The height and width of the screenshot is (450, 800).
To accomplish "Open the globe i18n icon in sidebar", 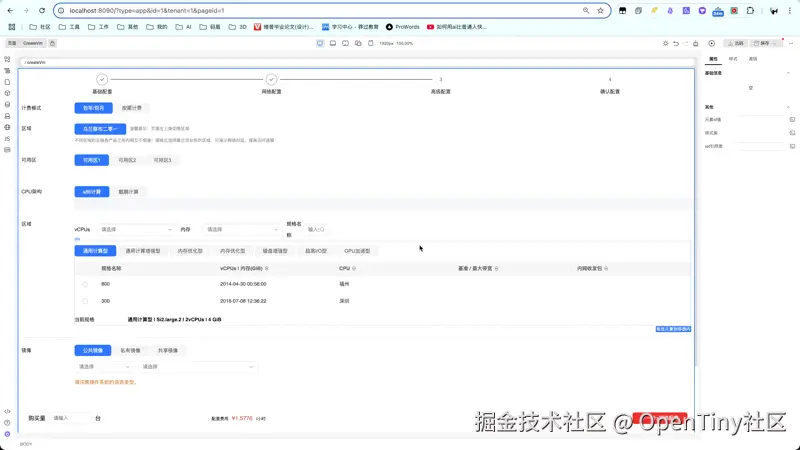I will click(x=7, y=128).
